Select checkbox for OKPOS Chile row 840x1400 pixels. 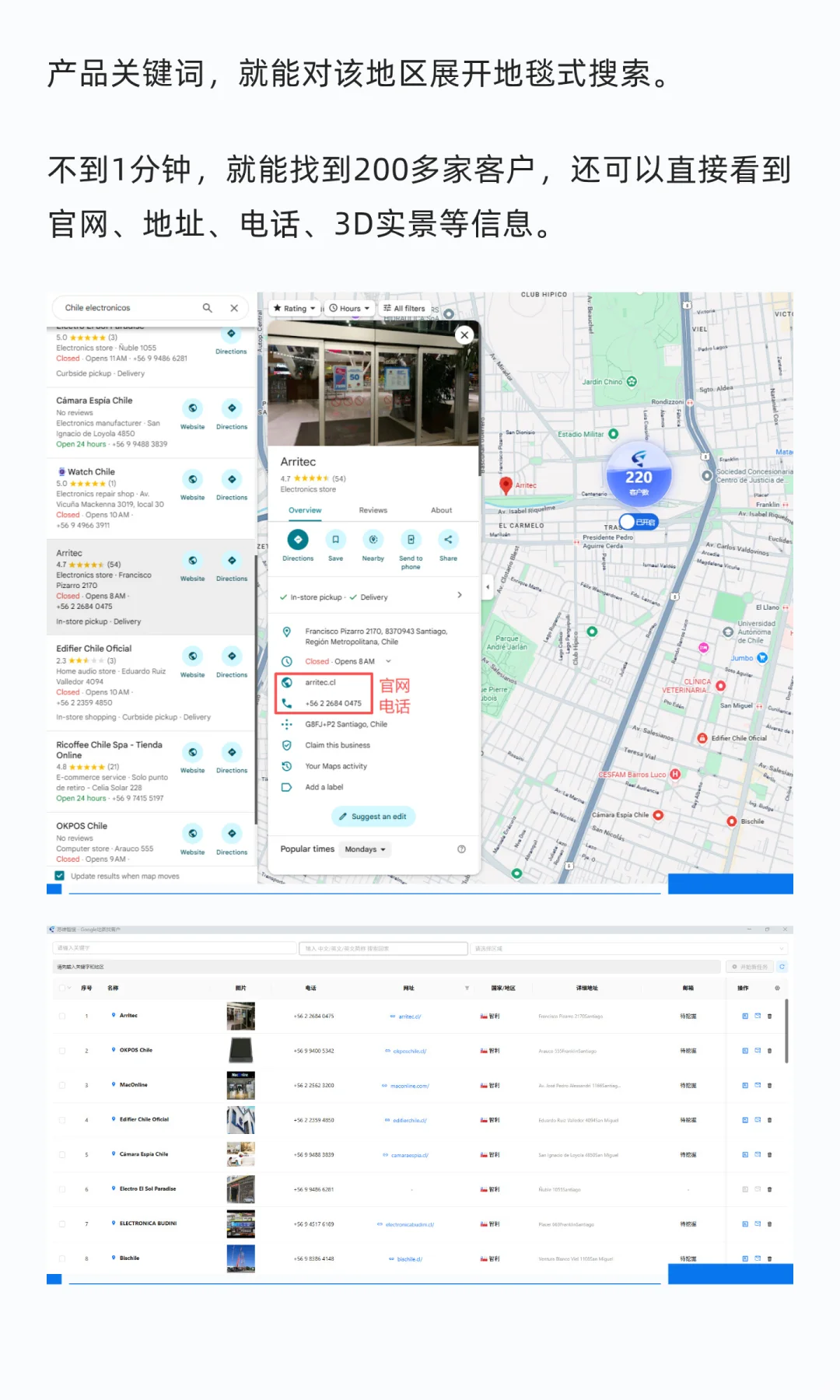(62, 1051)
